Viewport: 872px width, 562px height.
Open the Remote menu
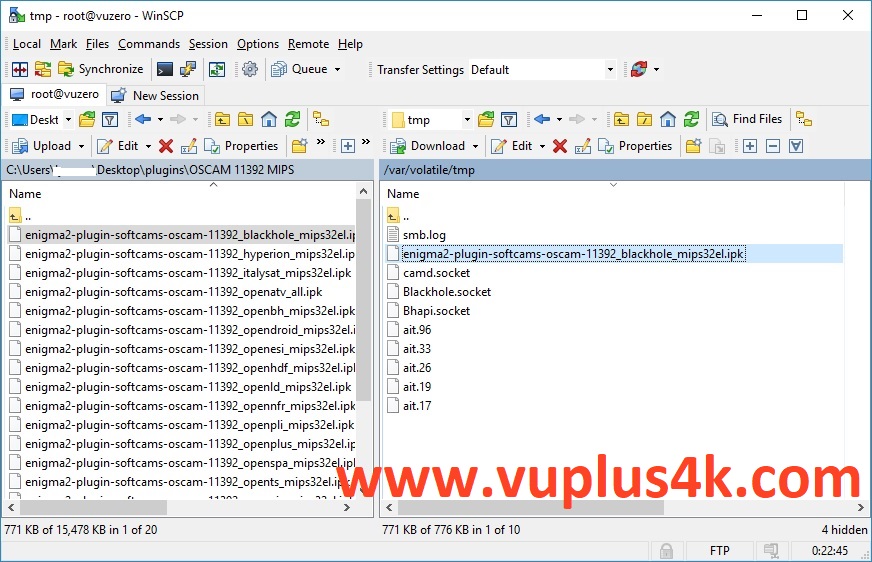[308, 44]
